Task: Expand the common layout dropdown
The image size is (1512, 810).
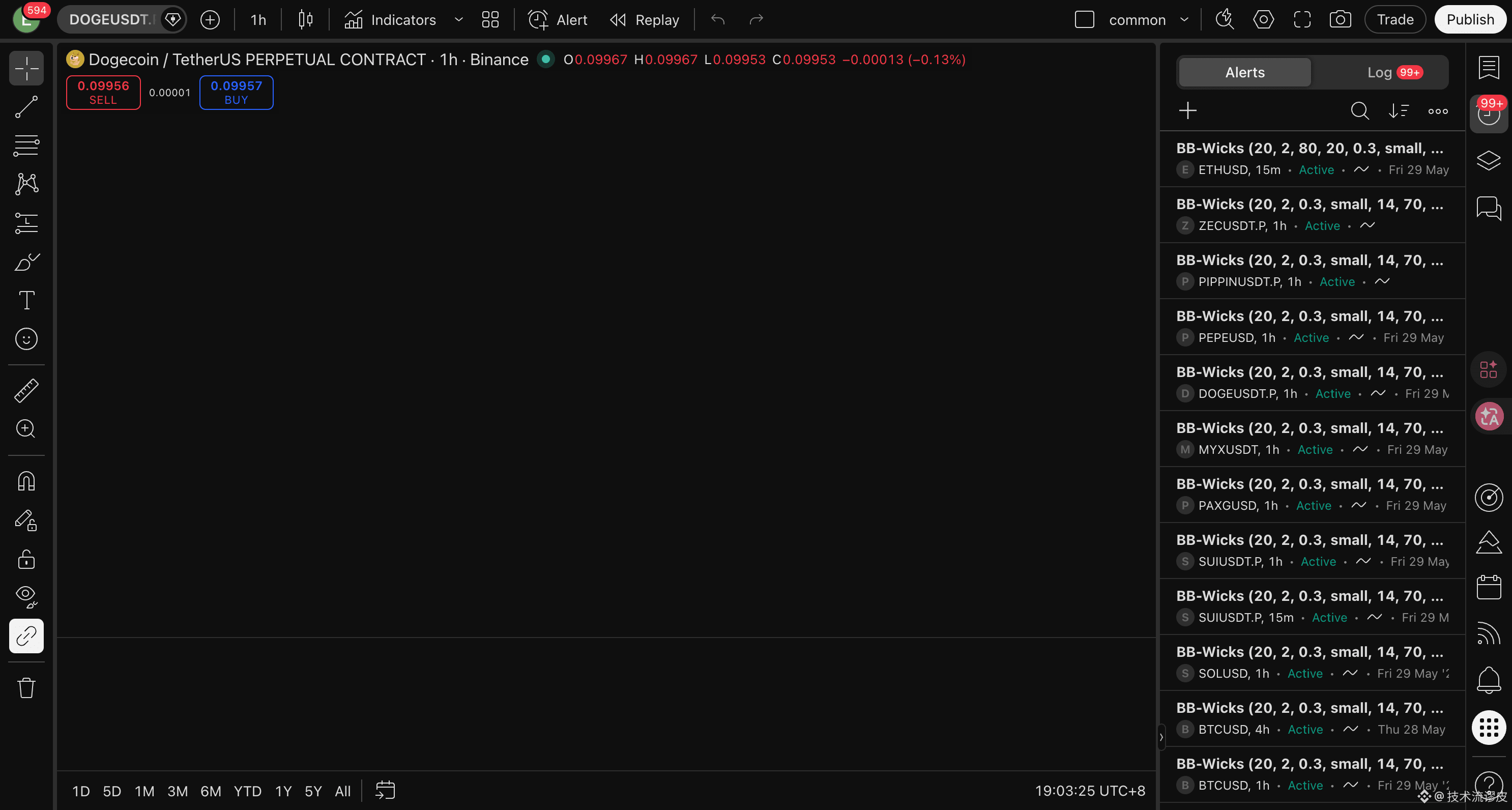Action: pos(1184,19)
